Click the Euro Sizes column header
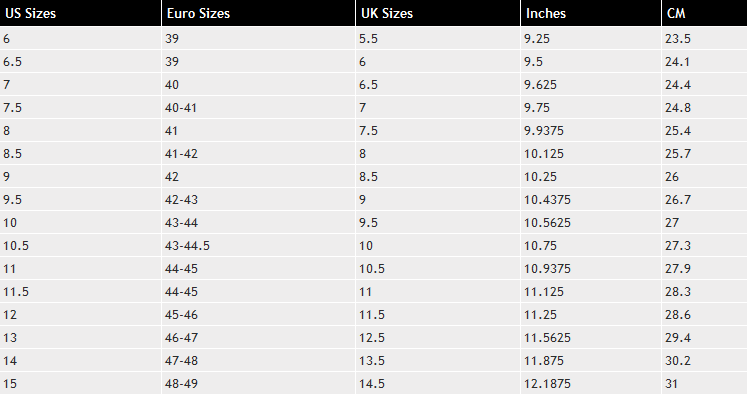 [x=258, y=13]
